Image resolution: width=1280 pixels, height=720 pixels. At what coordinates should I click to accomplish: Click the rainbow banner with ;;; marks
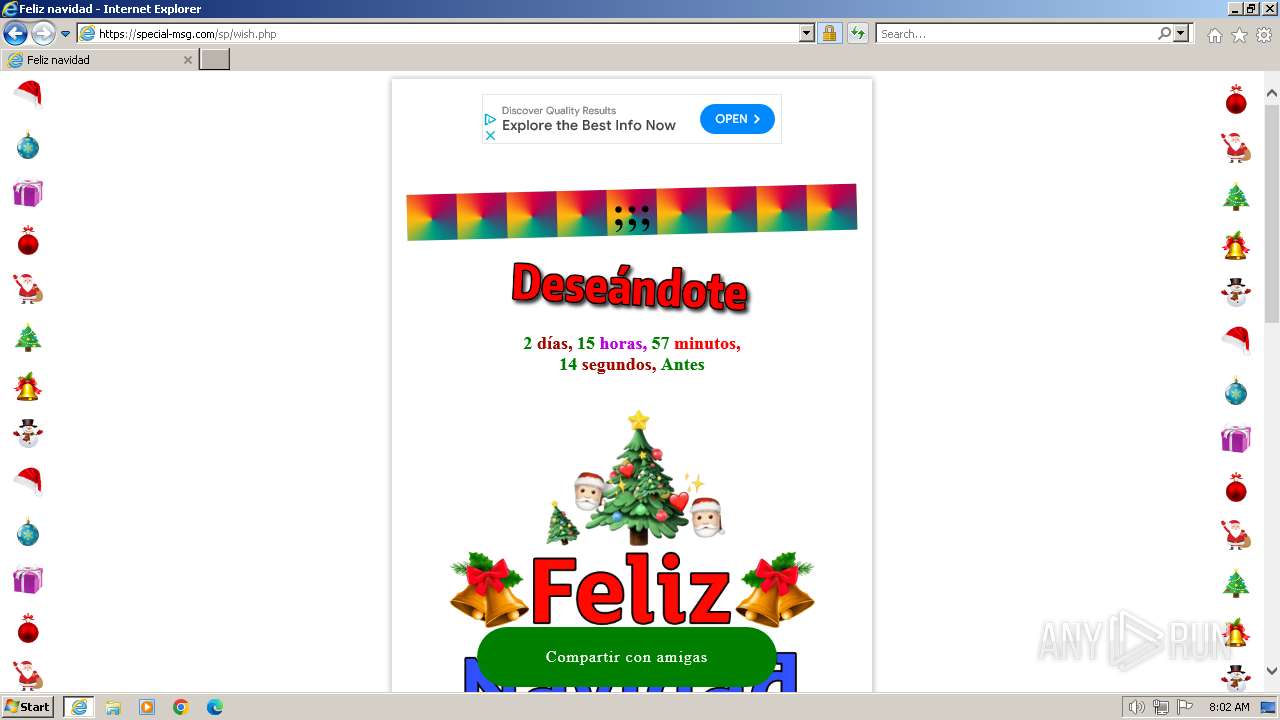coord(632,212)
